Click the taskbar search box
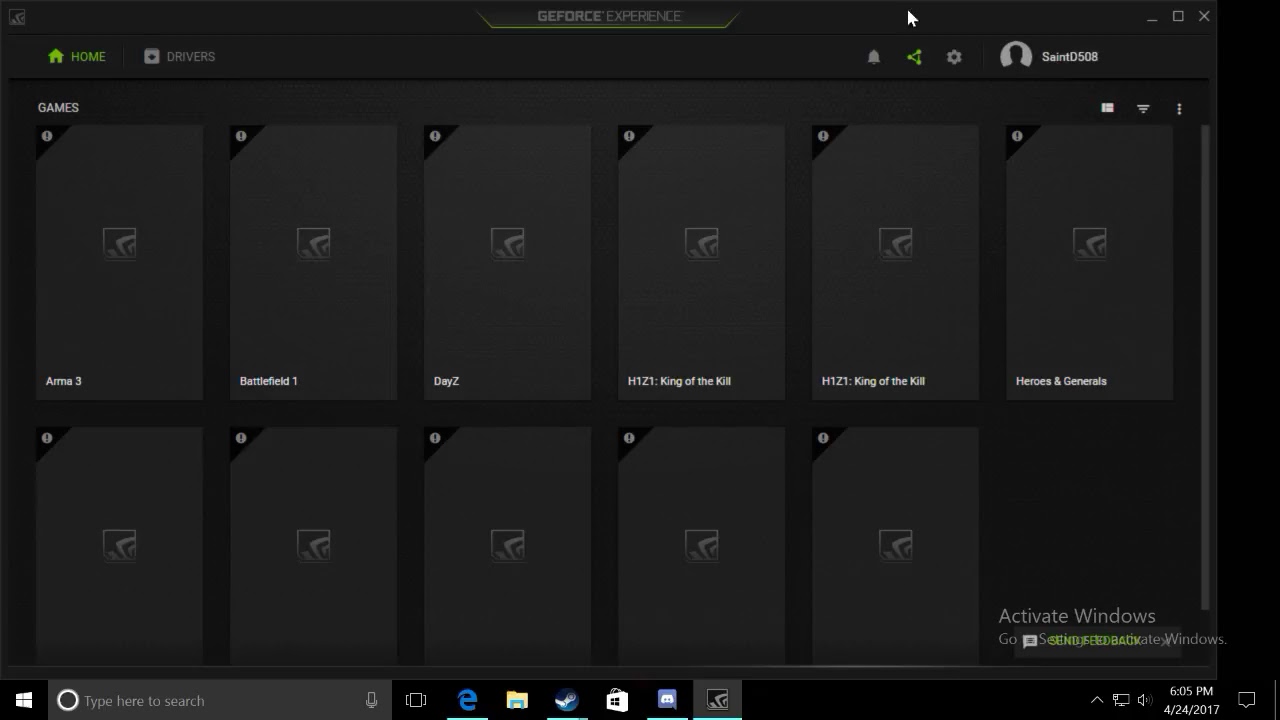This screenshot has height=720, width=1280. click(218, 700)
